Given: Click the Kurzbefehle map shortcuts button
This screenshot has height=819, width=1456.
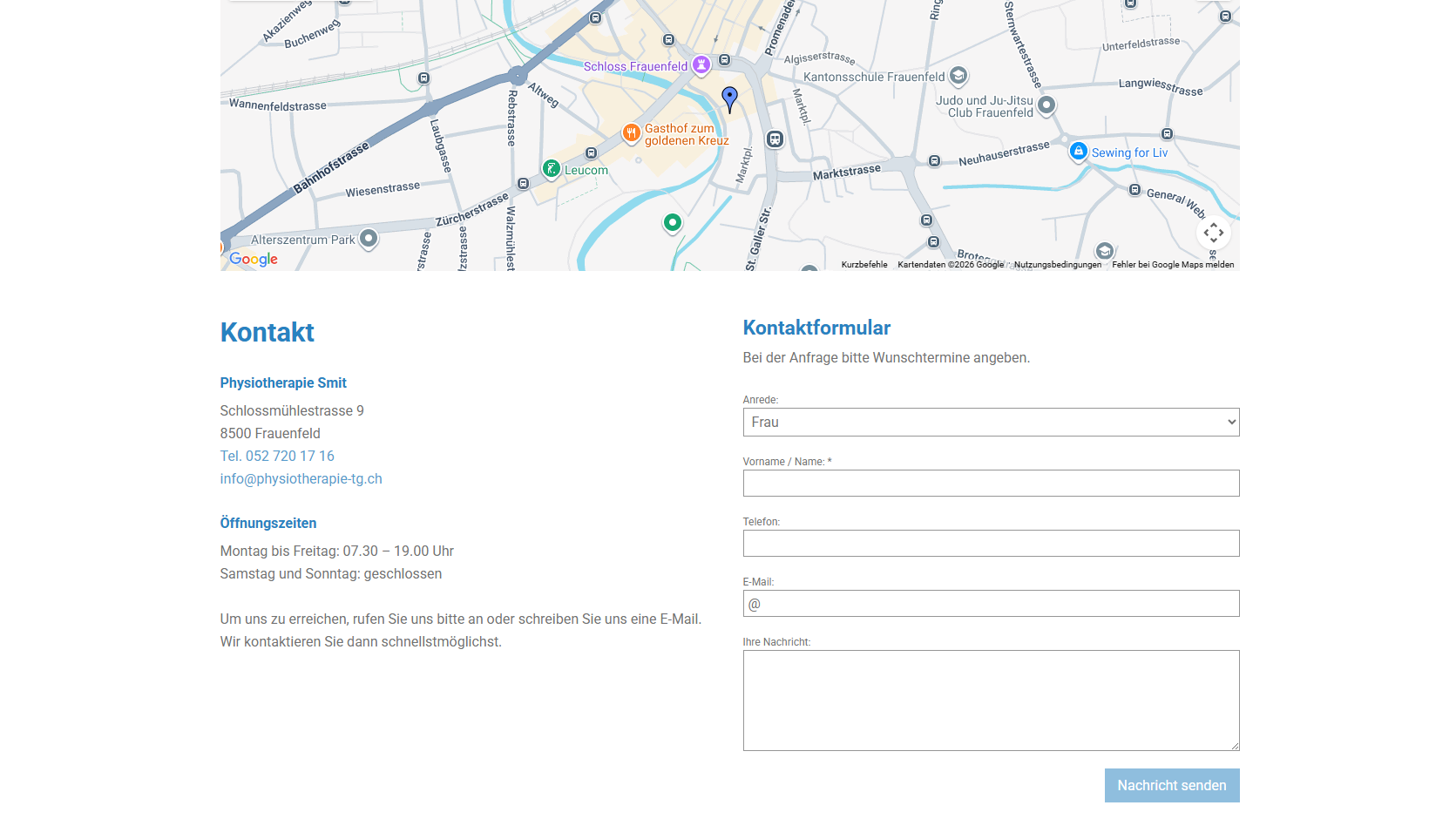Looking at the screenshot, I should [864, 265].
